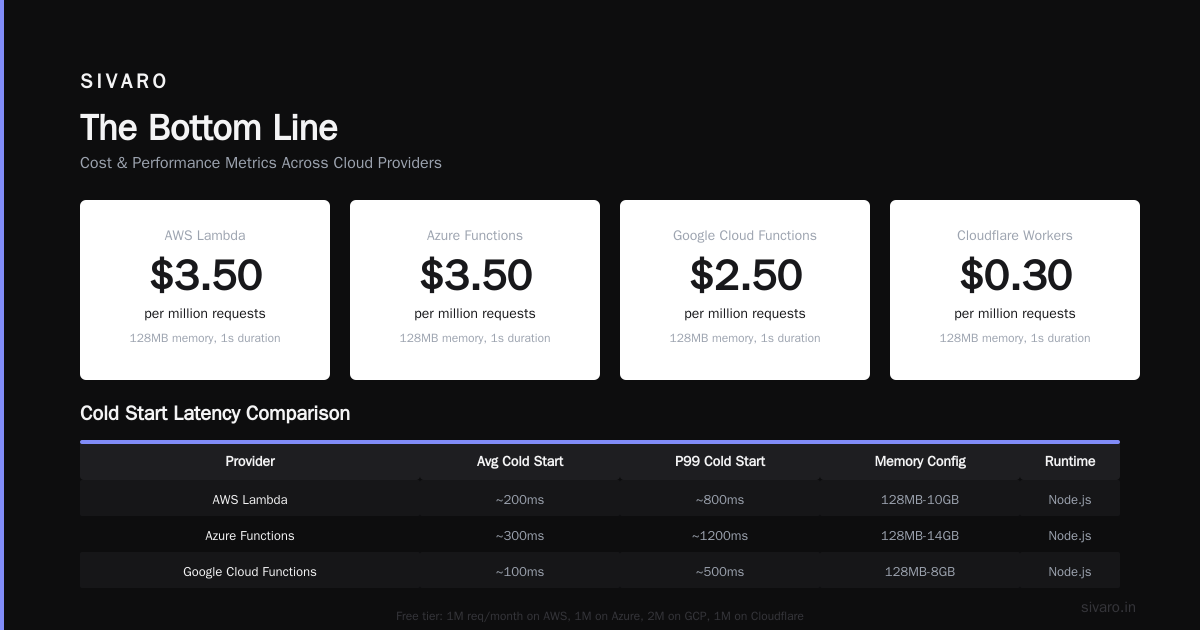The image size is (1200, 630).
Task: Select the Google Cloud Functions table row
Action: click(600, 571)
